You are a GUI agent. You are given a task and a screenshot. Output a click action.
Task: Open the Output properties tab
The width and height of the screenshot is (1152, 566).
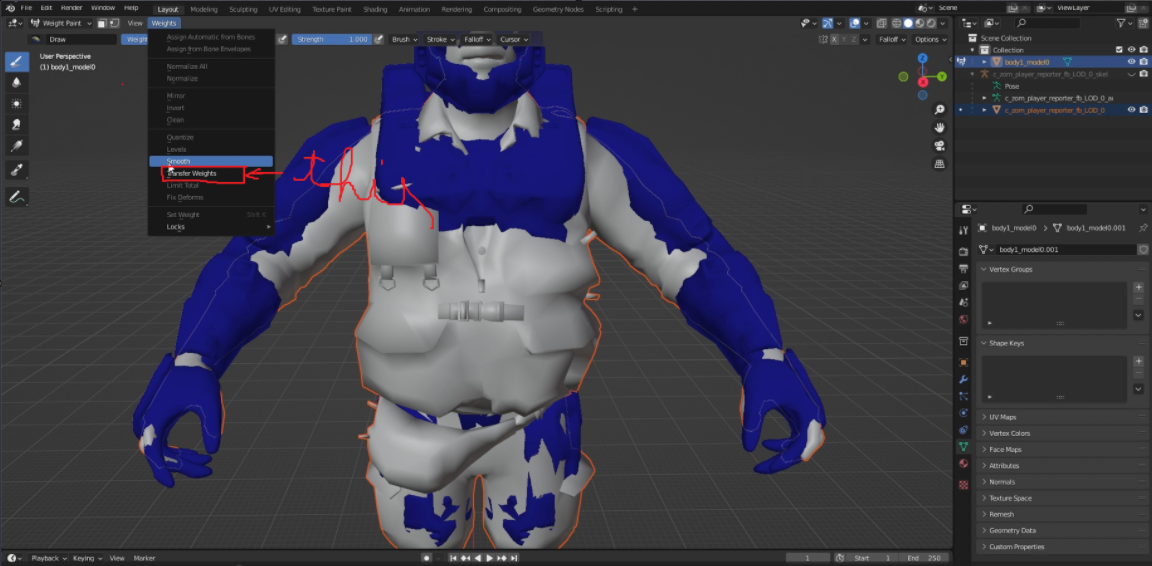964,269
